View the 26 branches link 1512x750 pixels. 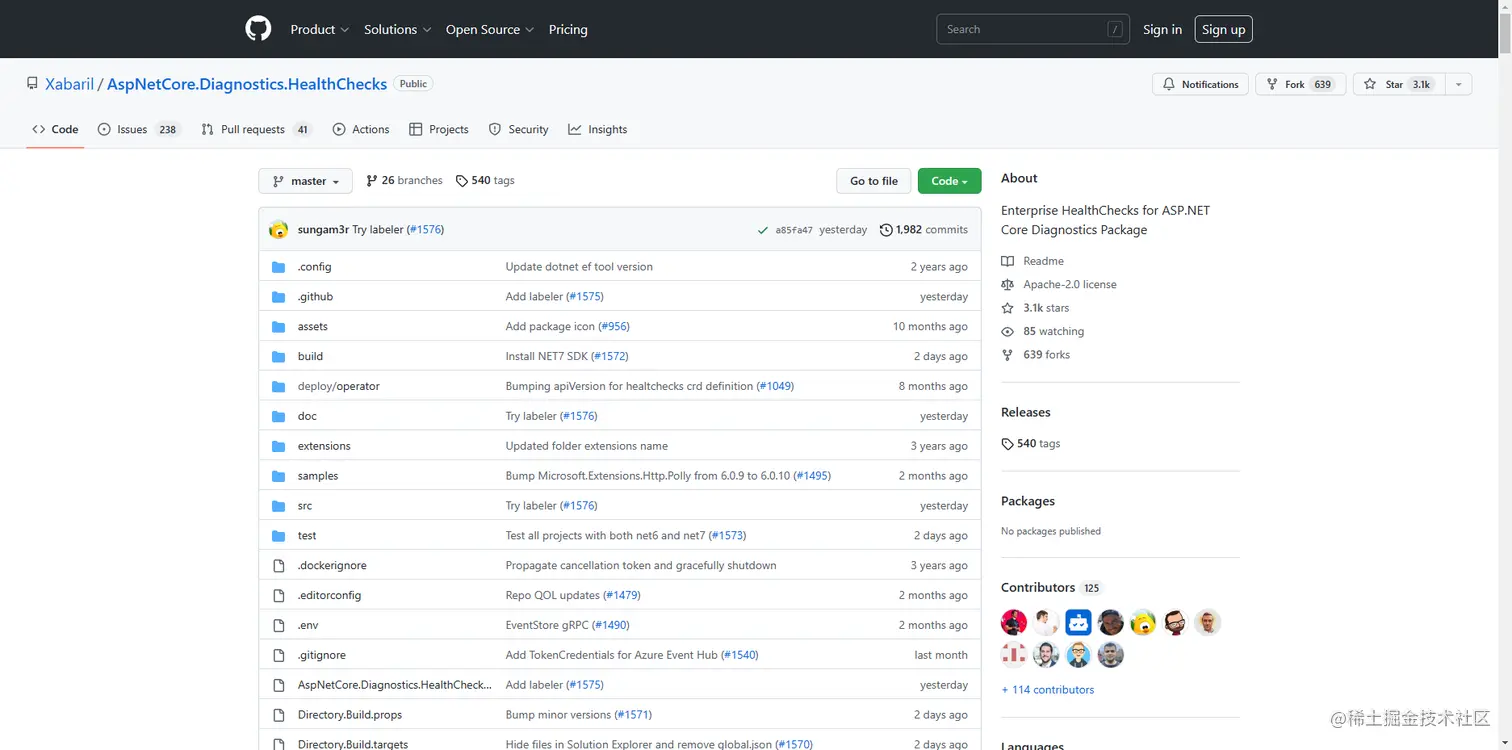pyautogui.click(x=404, y=181)
